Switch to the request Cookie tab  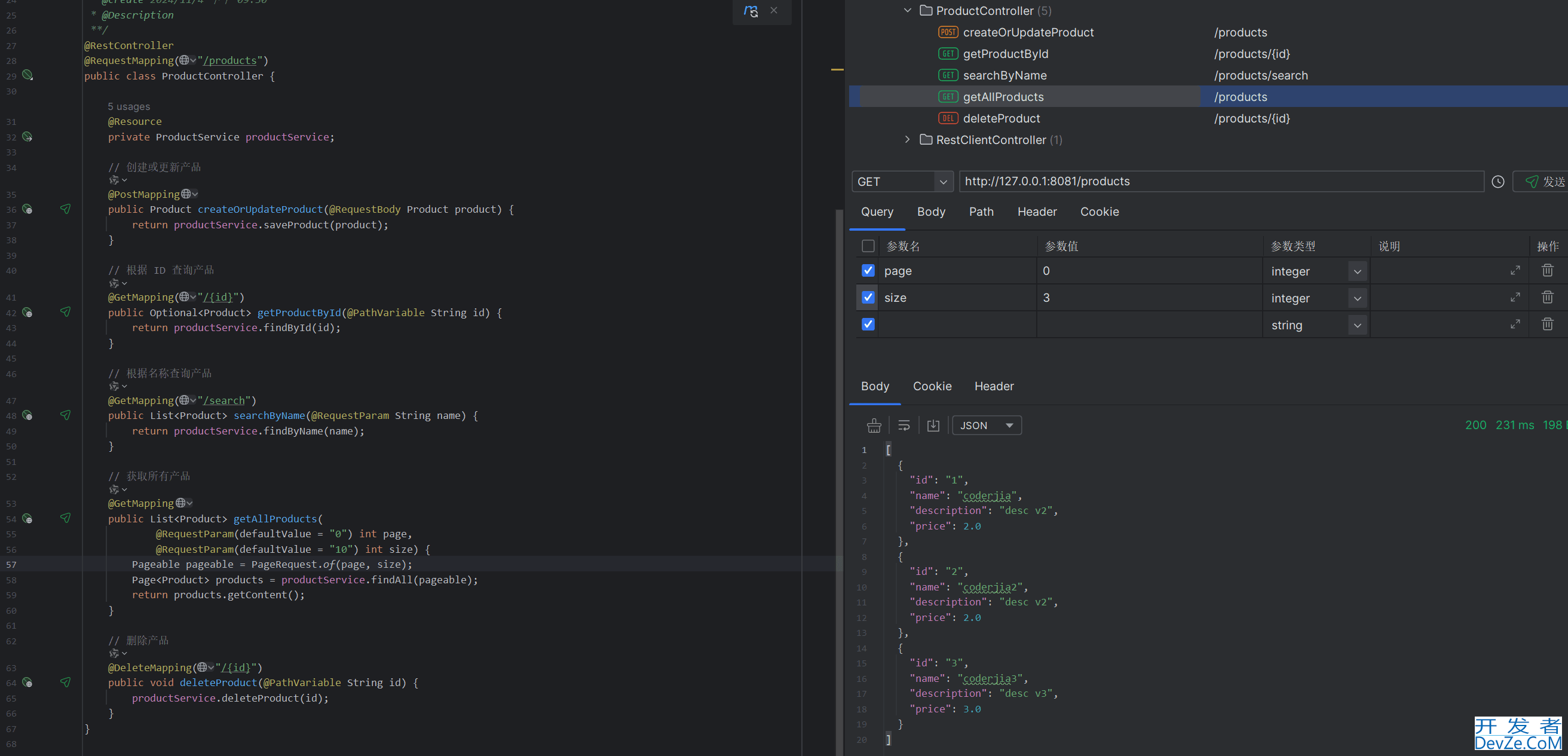1100,211
